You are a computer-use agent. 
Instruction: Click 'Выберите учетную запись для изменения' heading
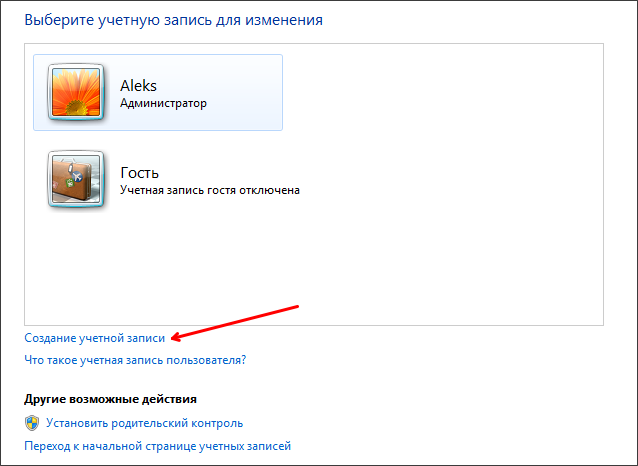pos(173,20)
